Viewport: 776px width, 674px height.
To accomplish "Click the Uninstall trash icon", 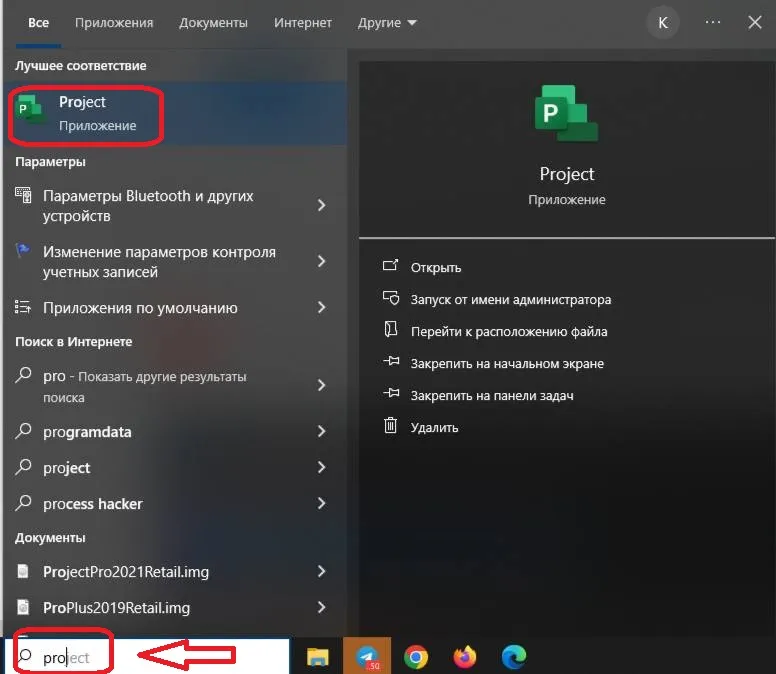I will click(x=390, y=425).
